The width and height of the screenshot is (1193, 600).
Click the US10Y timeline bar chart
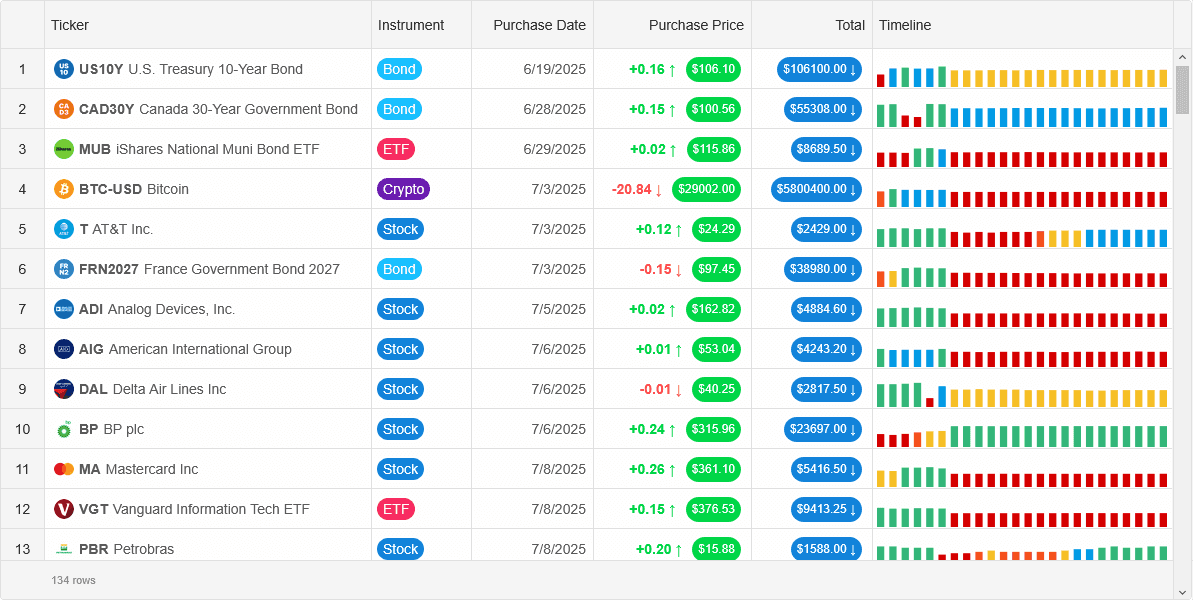(x=1022, y=77)
